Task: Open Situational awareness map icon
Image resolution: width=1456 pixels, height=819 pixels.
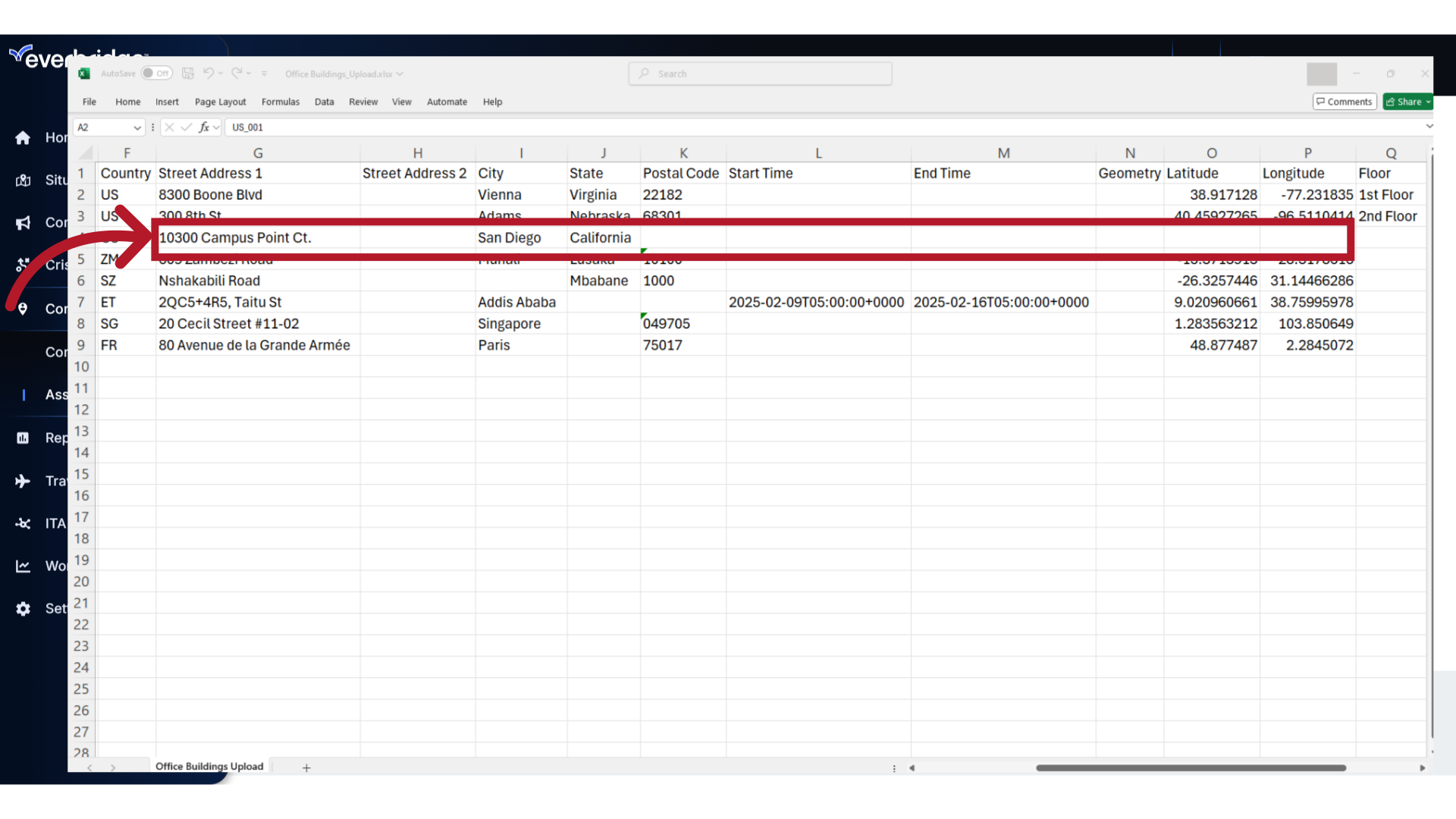Action: coord(22,180)
